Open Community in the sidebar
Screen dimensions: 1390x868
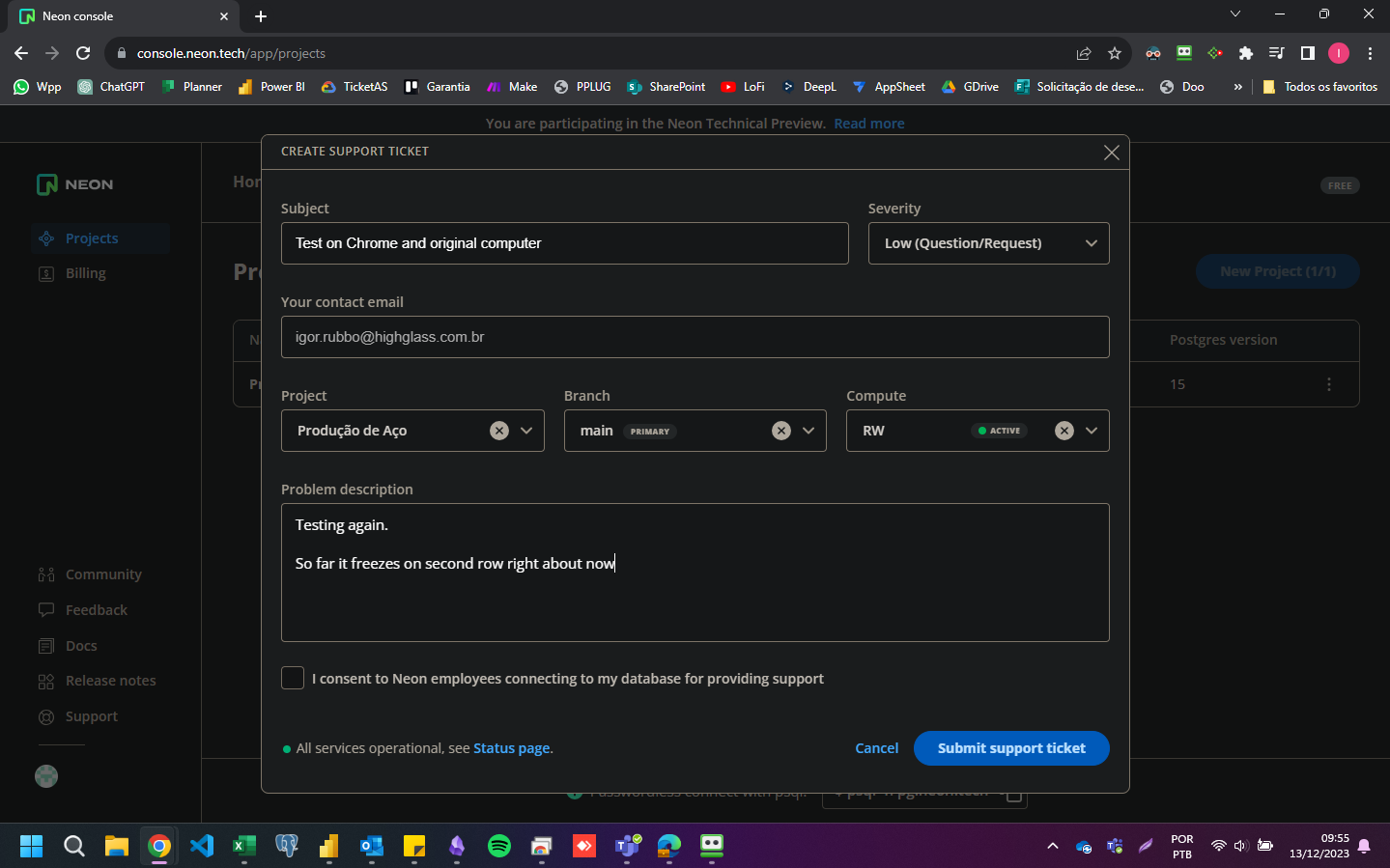click(x=90, y=574)
